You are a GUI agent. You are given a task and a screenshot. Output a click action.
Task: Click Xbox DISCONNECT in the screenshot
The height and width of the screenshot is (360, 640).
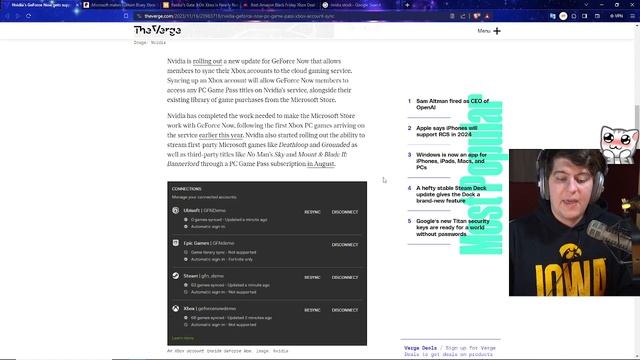coord(345,310)
